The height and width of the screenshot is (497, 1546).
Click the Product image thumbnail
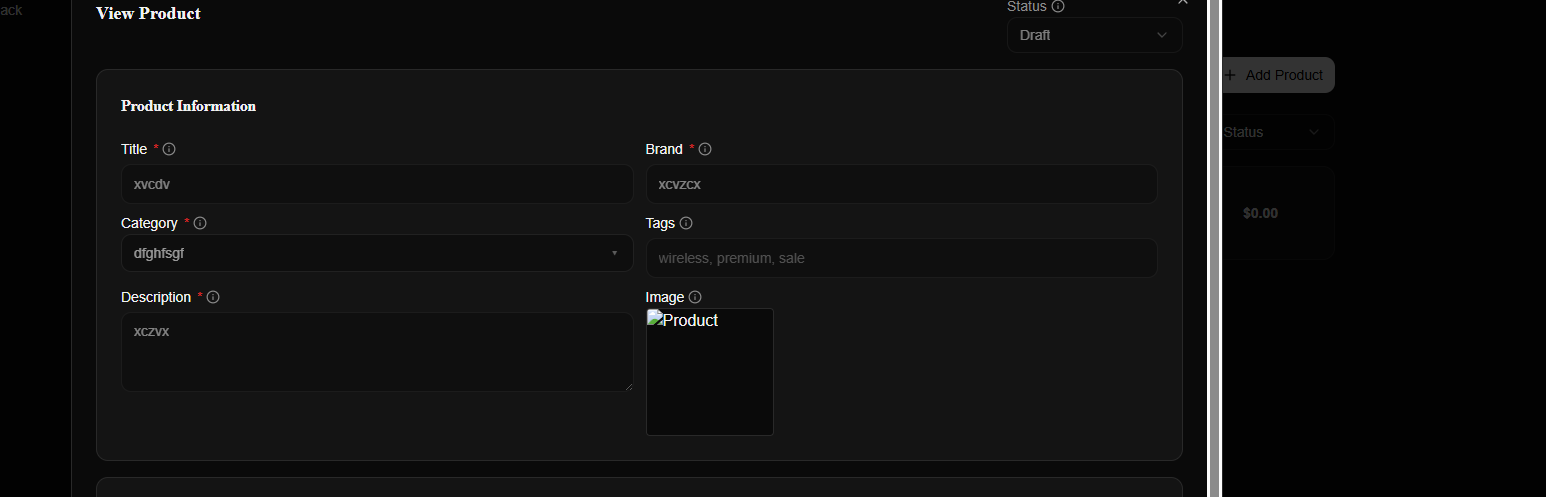709,372
